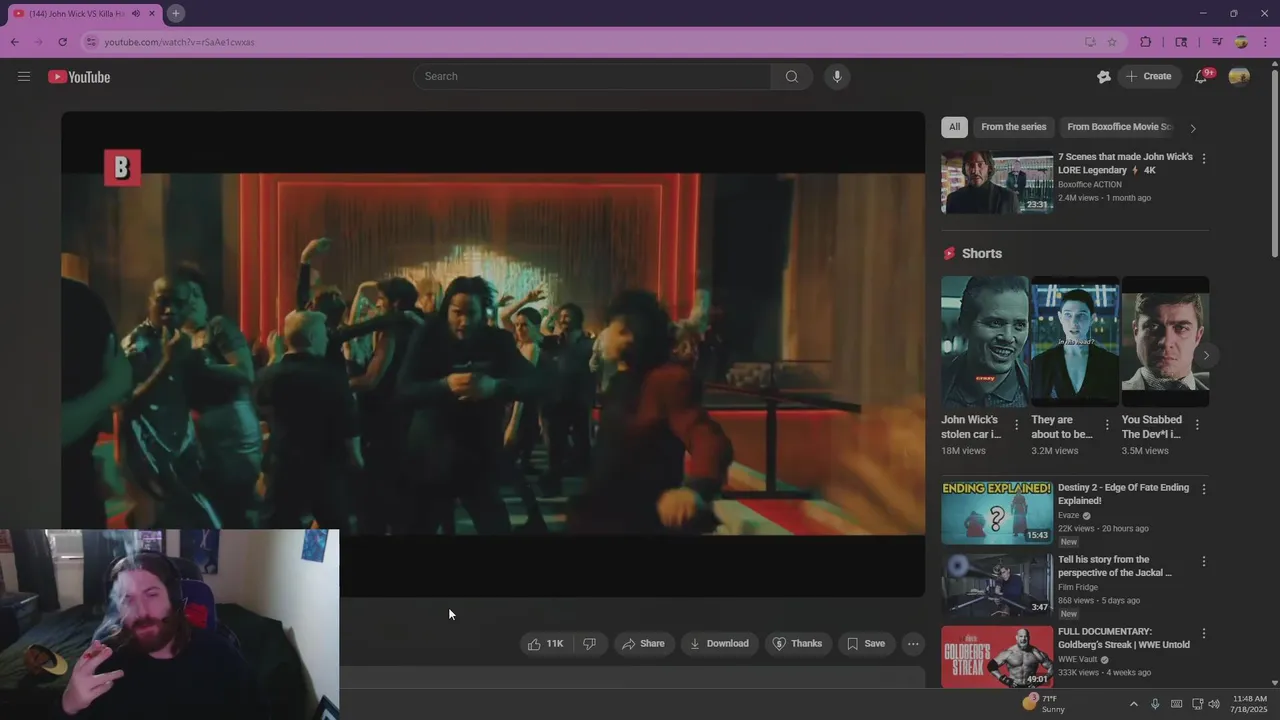
Task: Open Goldberg's Streak documentary thumbnail
Action: coord(997,657)
